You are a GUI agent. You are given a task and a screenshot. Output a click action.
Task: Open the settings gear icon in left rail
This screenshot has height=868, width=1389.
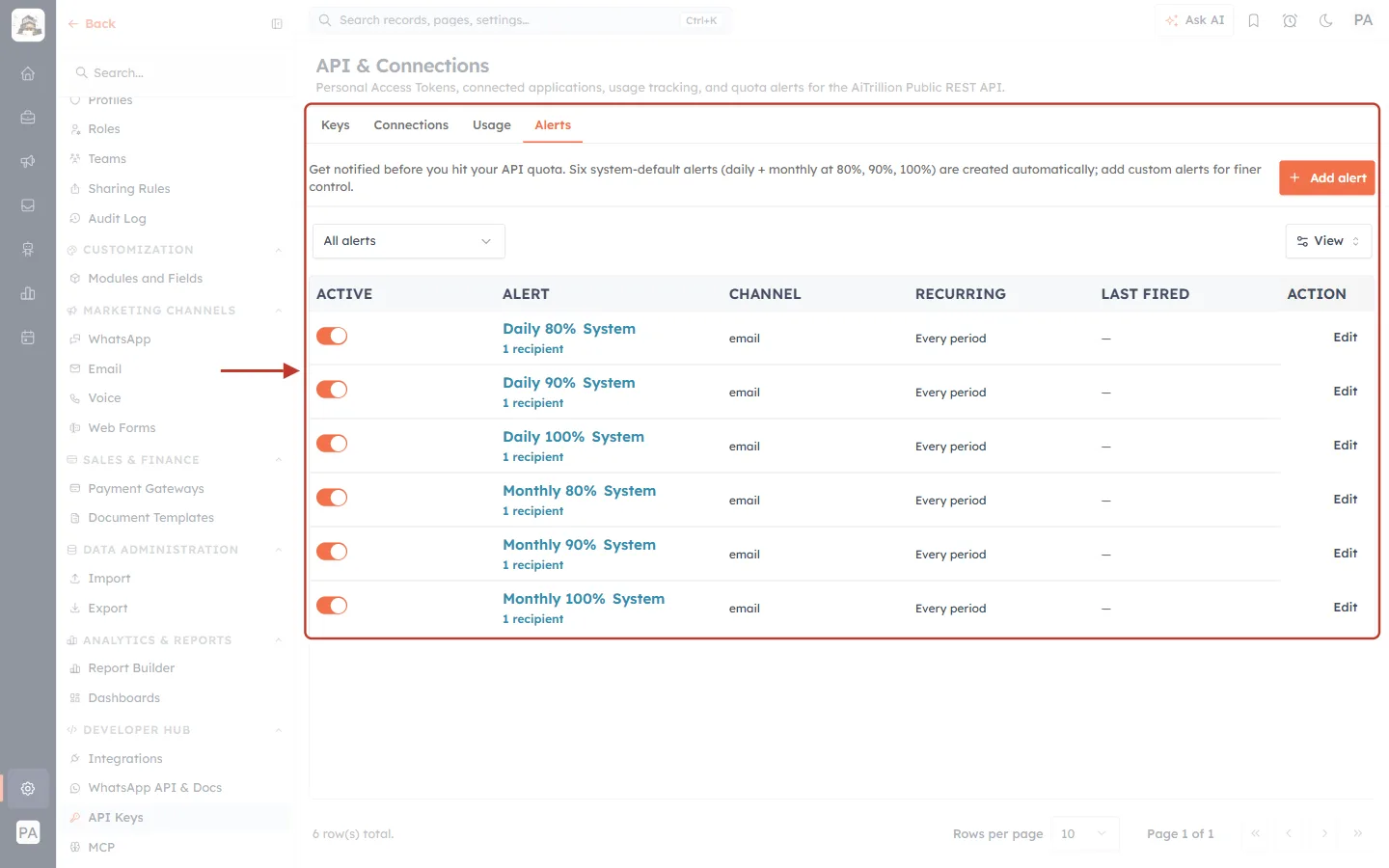click(28, 788)
